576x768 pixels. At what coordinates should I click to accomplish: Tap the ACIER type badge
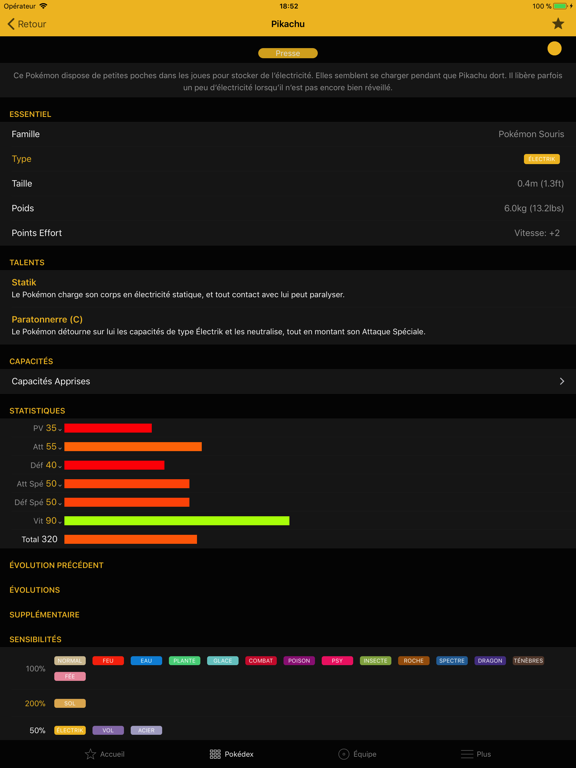click(146, 730)
